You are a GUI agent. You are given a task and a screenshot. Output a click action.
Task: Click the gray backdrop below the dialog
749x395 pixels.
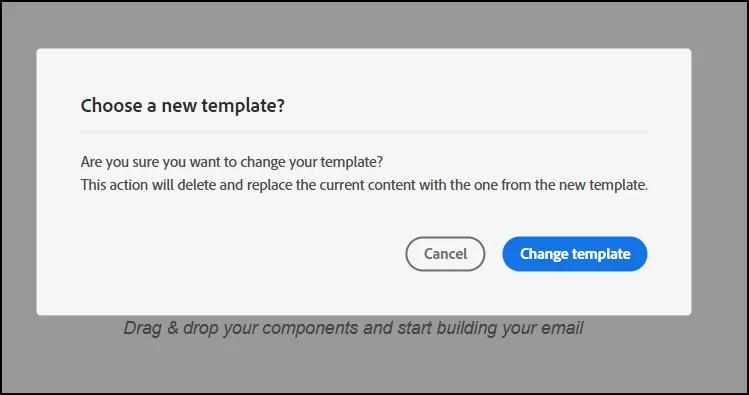point(364,365)
